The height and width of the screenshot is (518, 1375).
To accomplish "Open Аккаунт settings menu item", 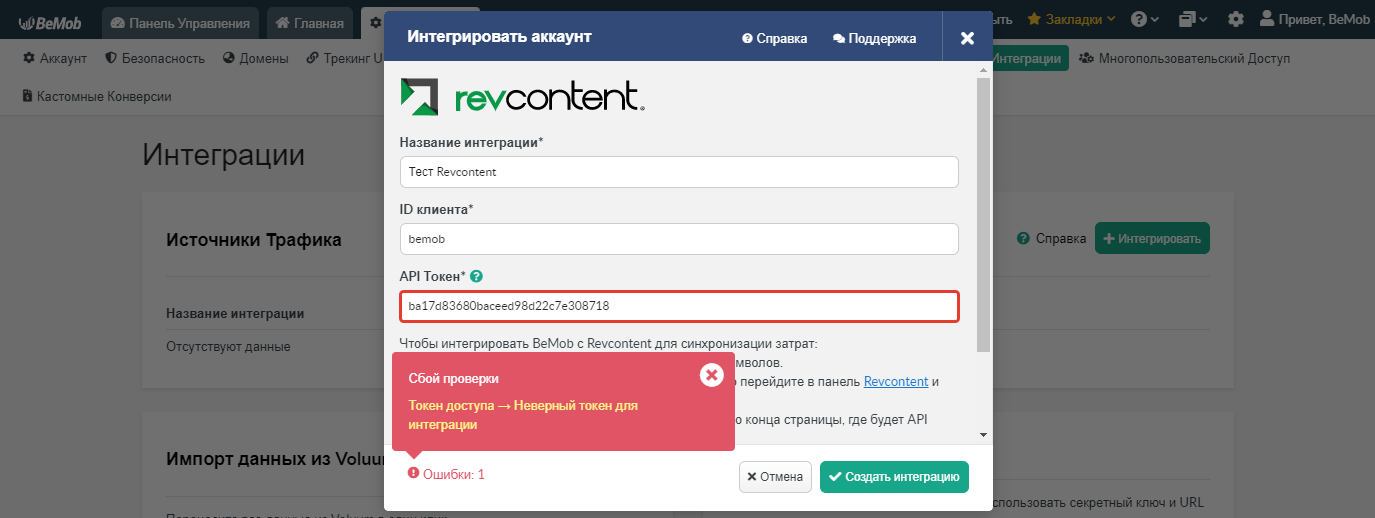I will pos(55,58).
